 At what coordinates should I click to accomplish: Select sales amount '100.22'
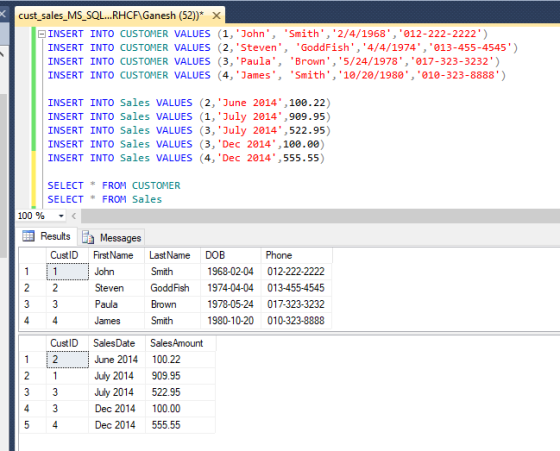[180, 360]
